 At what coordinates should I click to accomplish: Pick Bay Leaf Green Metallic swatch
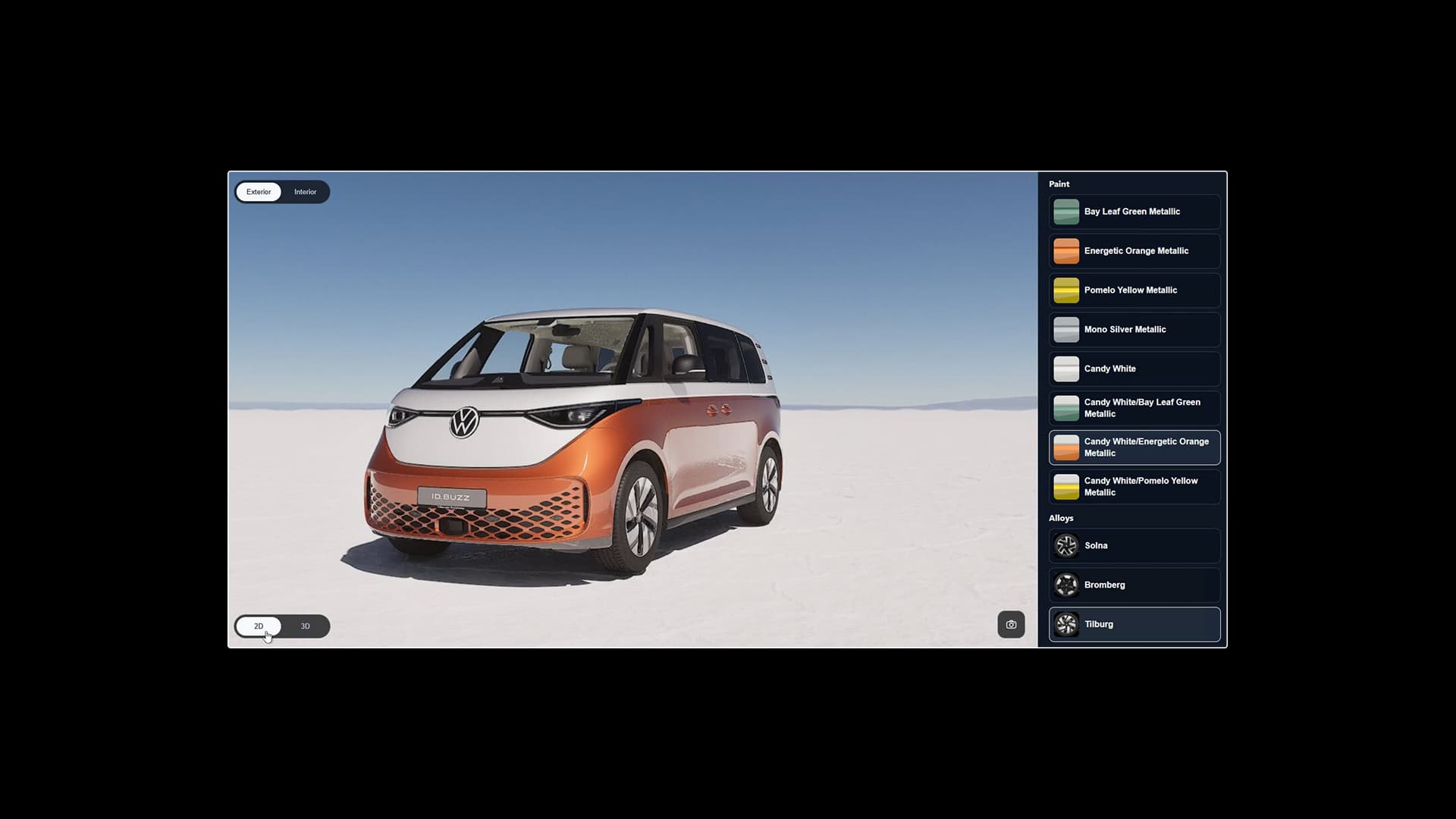point(1066,212)
